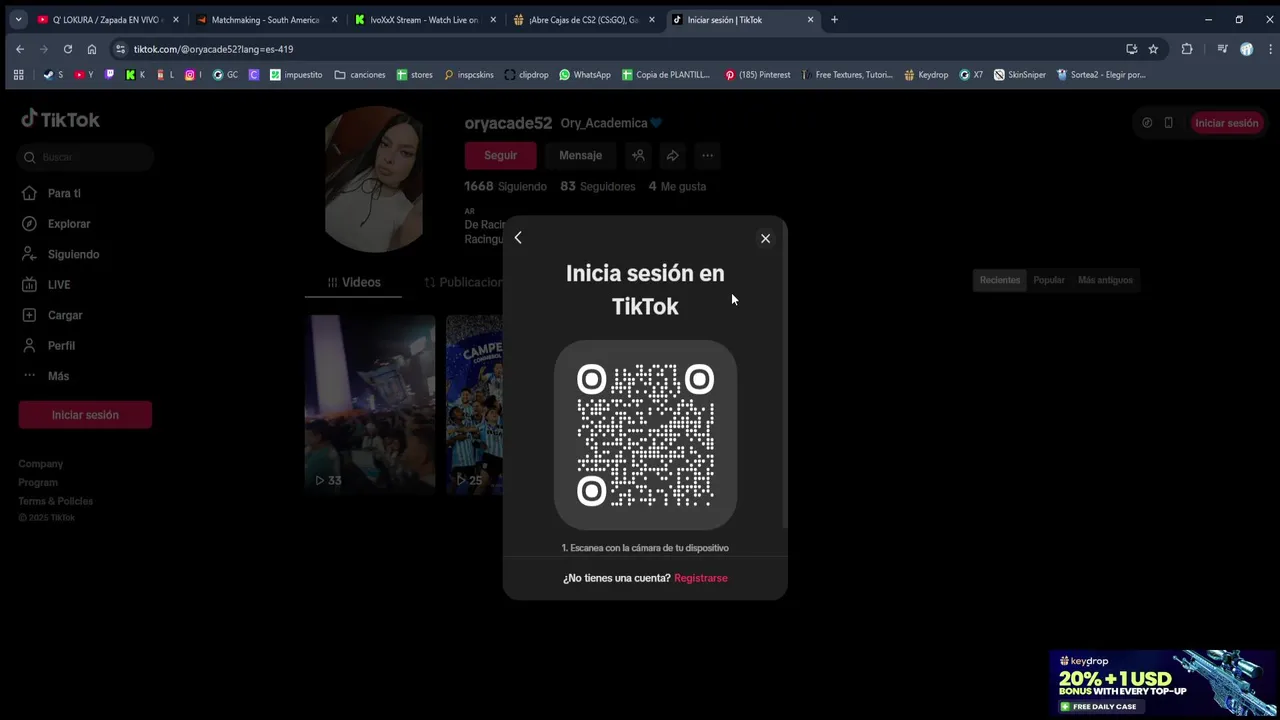
Task: Follow oryacade52 with the Seguir button
Action: 500,155
